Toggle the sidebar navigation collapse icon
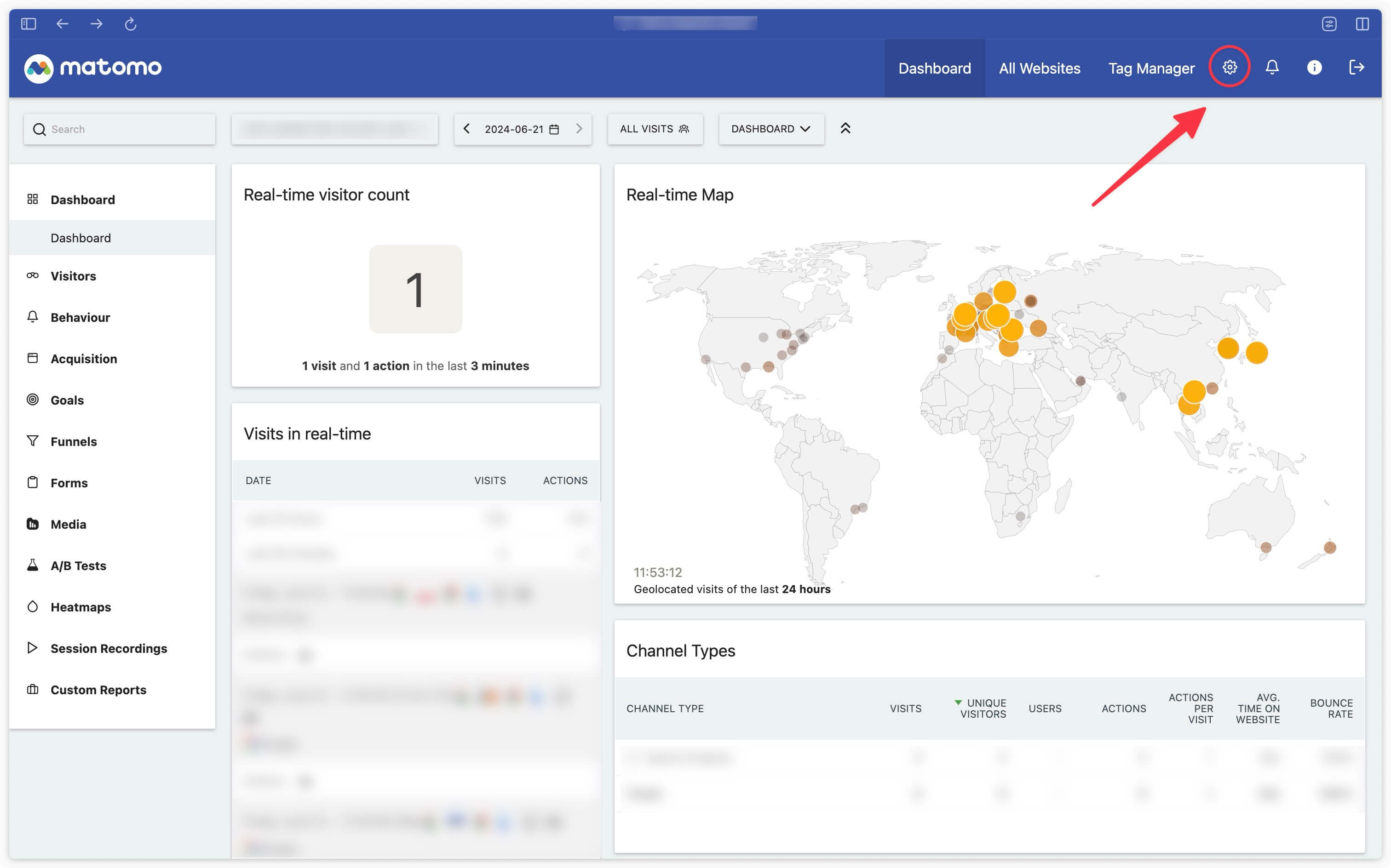The width and height of the screenshot is (1391, 868). (29, 23)
